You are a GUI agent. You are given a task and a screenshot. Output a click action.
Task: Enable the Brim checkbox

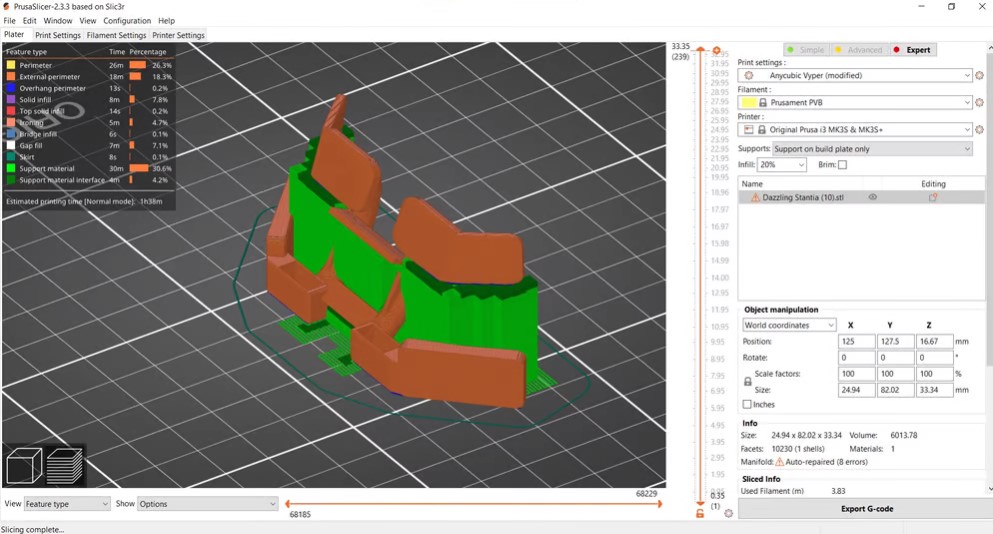[842, 165]
